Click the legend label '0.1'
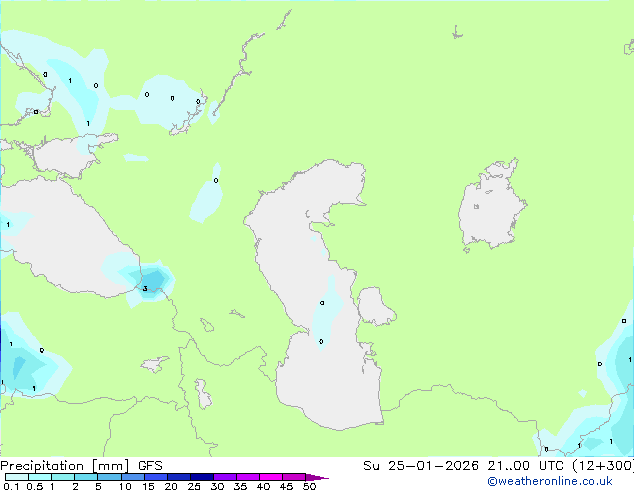Screen dimensions: 634x490 coord(11,486)
